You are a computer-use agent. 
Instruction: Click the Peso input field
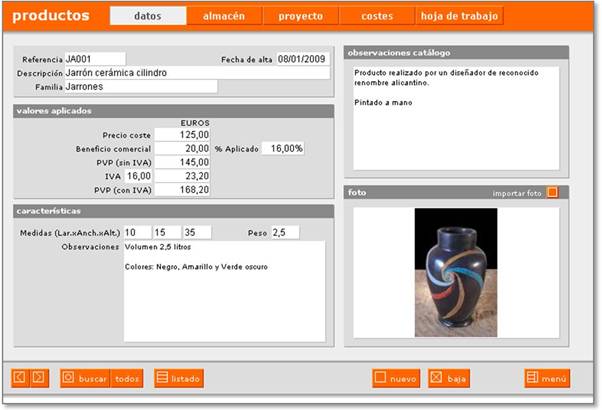click(x=284, y=232)
